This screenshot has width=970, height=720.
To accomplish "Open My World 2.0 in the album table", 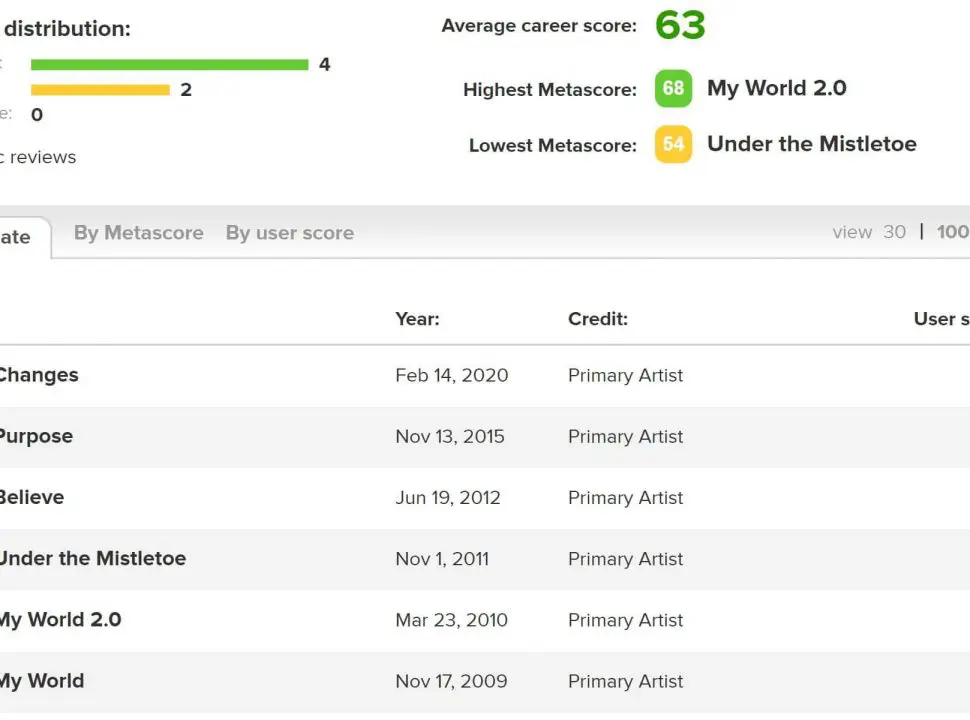I will coord(60,620).
